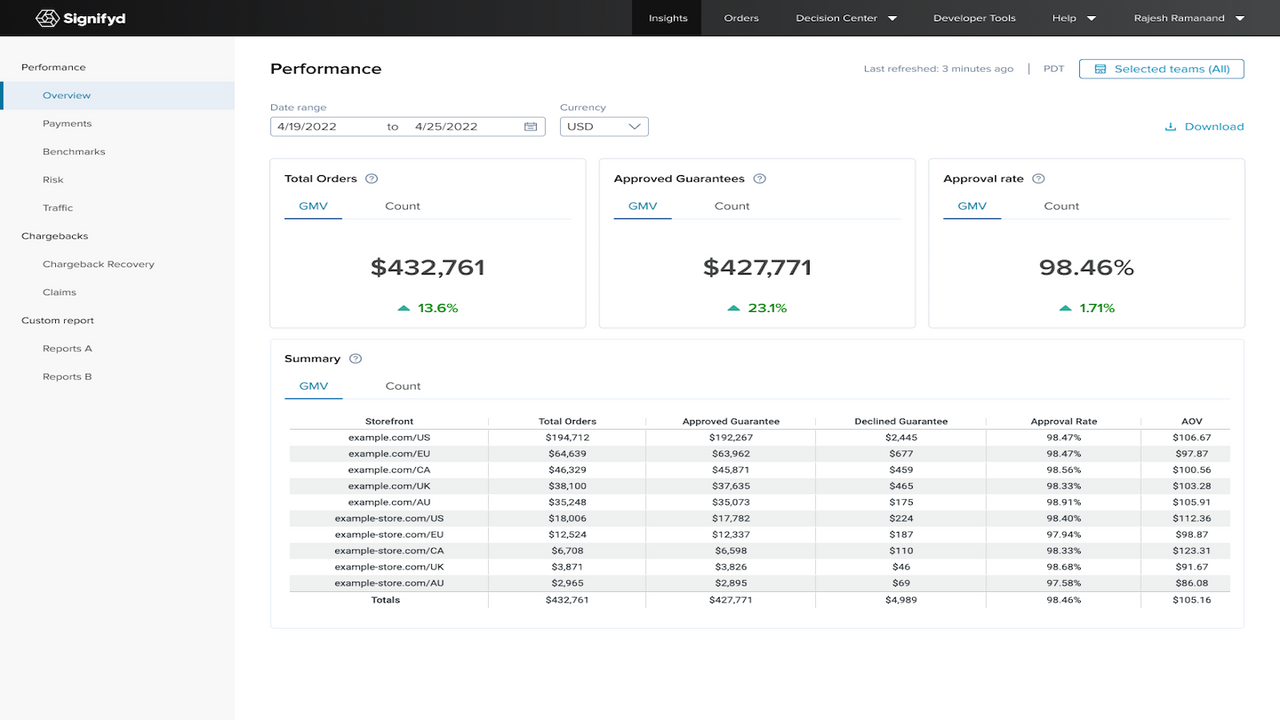Open the Orders menu item
The image size is (1280, 720).
tap(741, 18)
